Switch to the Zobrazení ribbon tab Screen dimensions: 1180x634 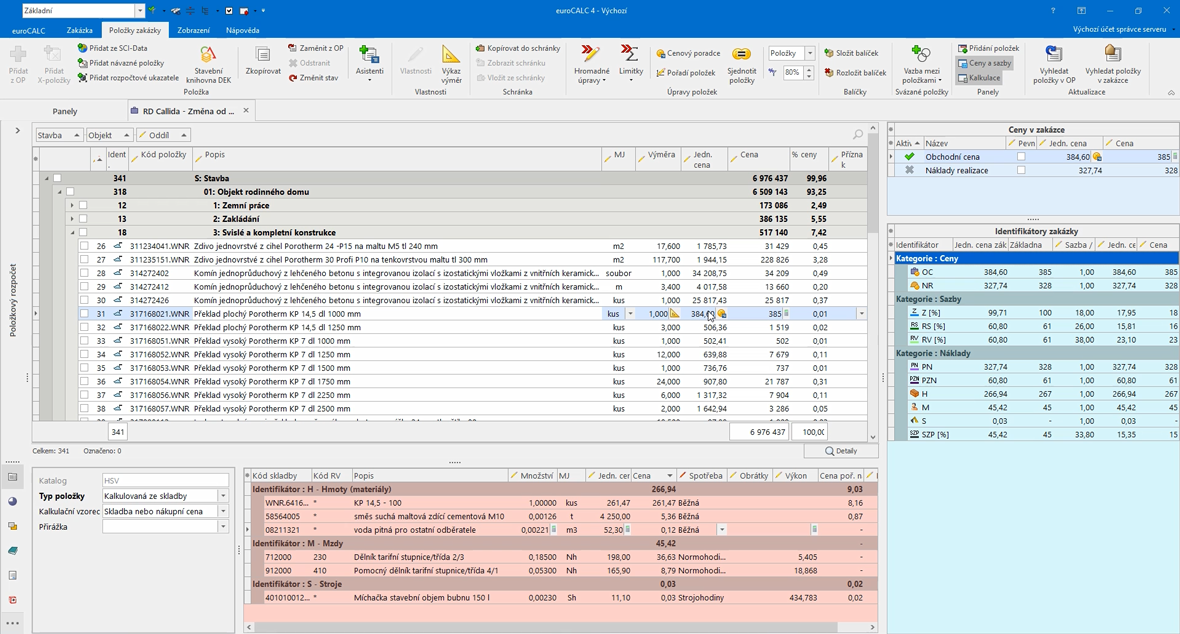194,31
